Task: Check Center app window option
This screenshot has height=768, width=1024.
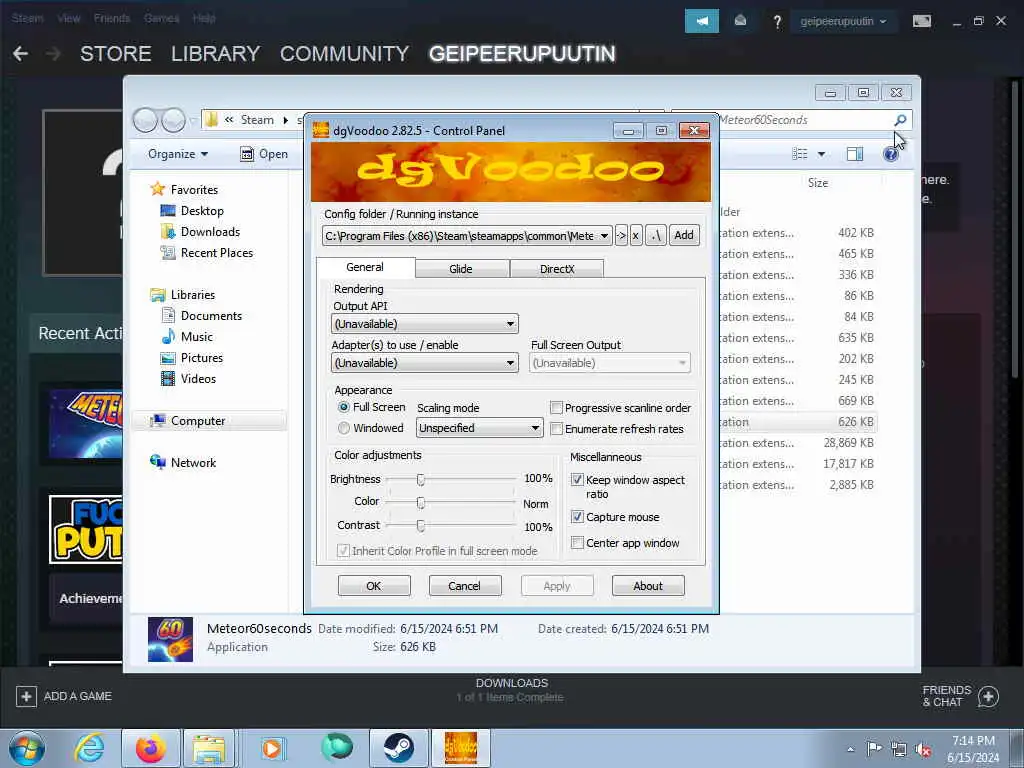Action: click(577, 543)
